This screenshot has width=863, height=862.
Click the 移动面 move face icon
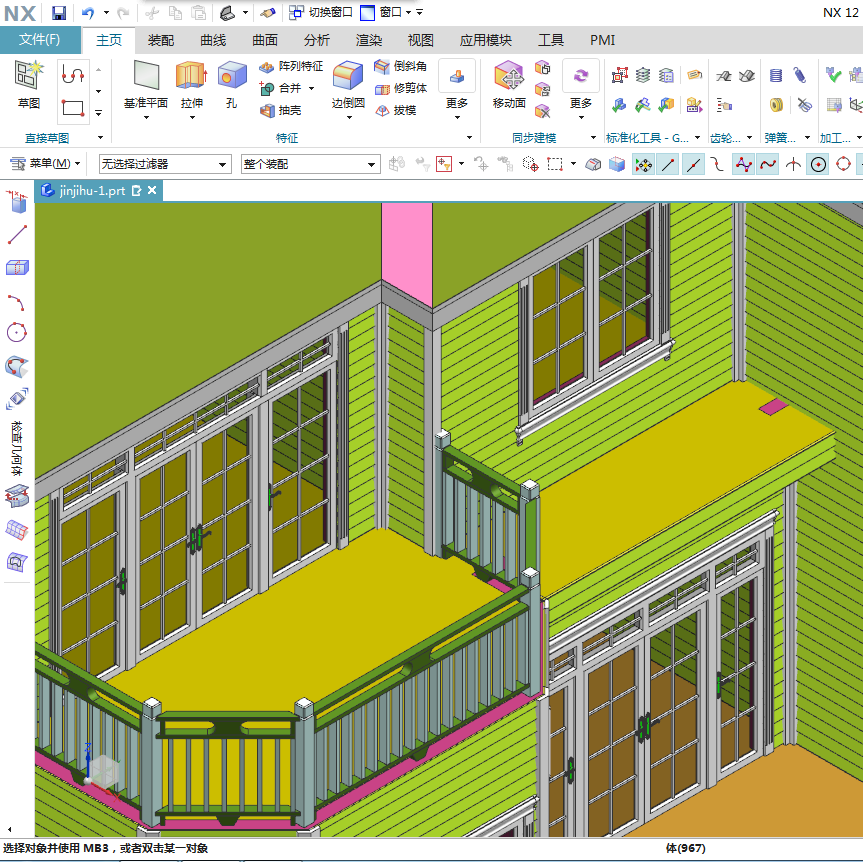click(x=509, y=85)
